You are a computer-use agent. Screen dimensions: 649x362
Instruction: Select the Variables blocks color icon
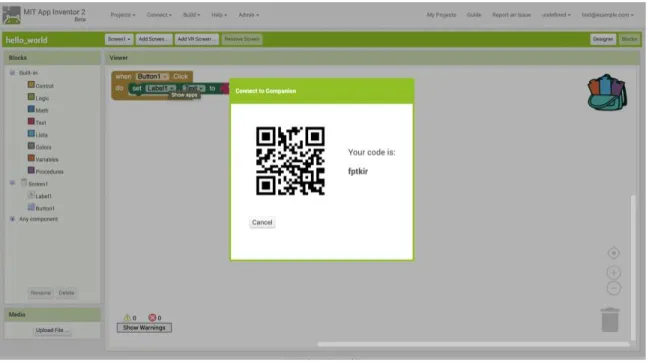coord(31,158)
